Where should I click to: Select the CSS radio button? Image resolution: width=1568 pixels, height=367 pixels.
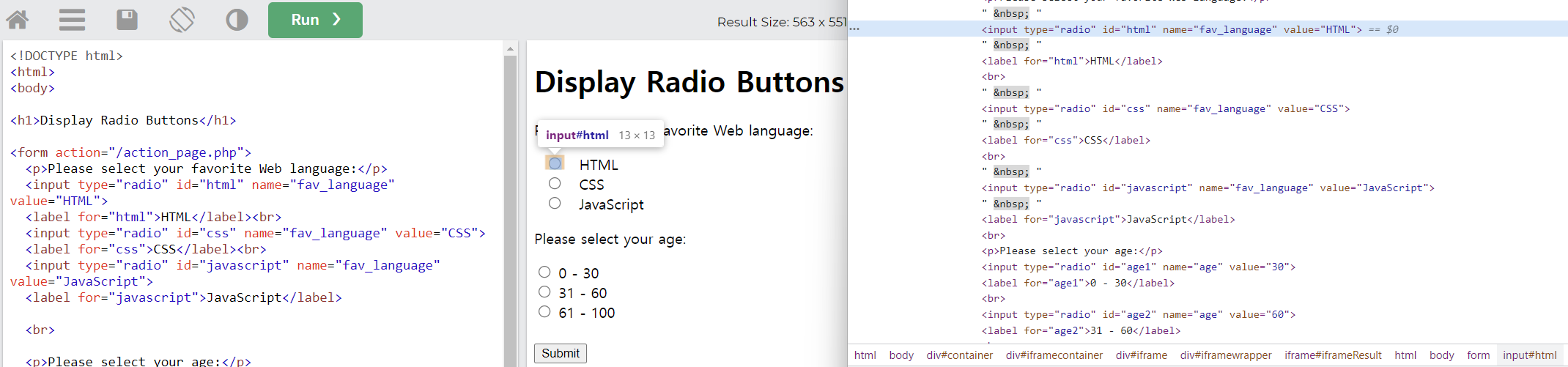coord(555,183)
